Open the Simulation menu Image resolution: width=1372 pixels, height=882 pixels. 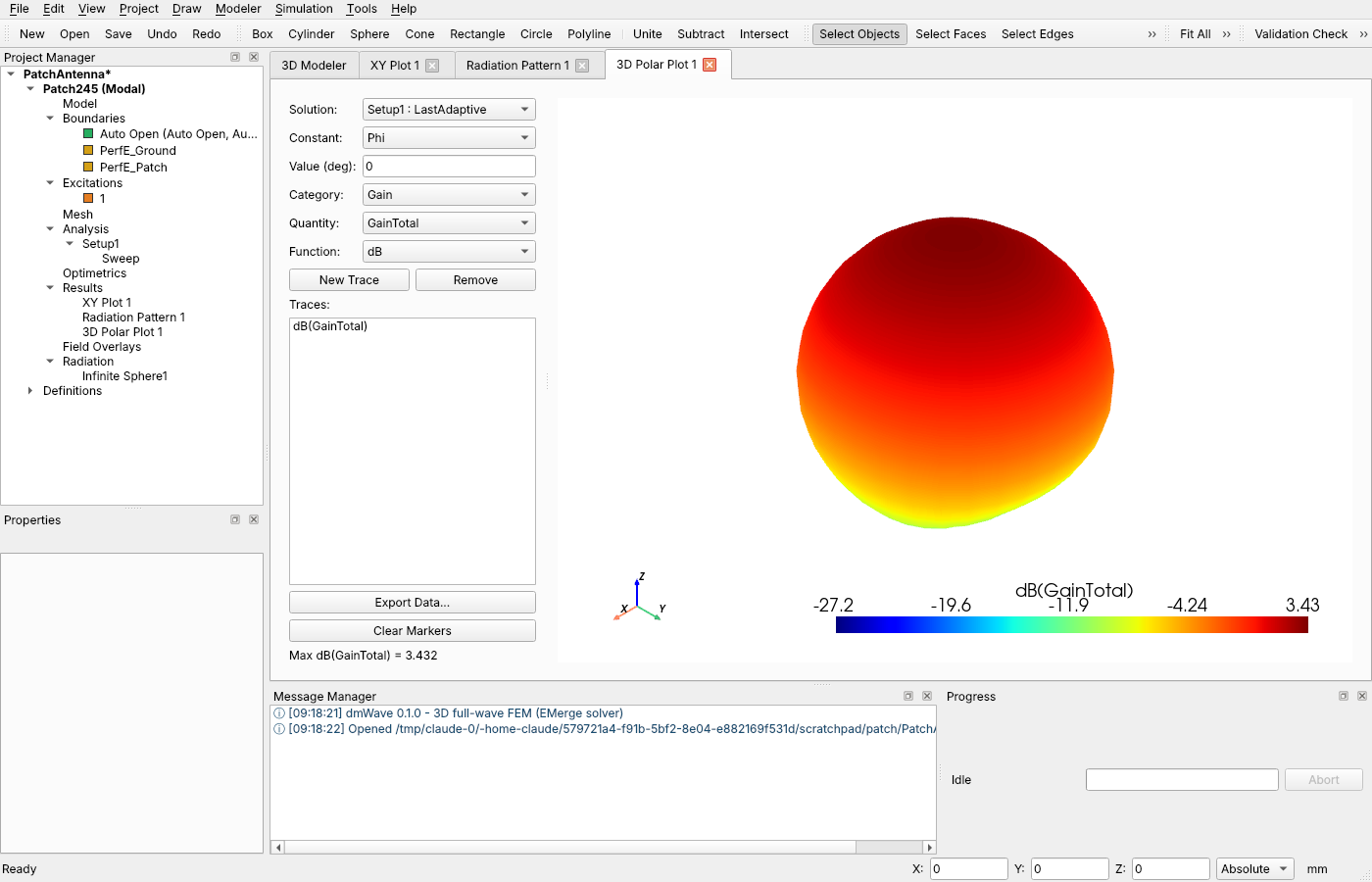[304, 9]
